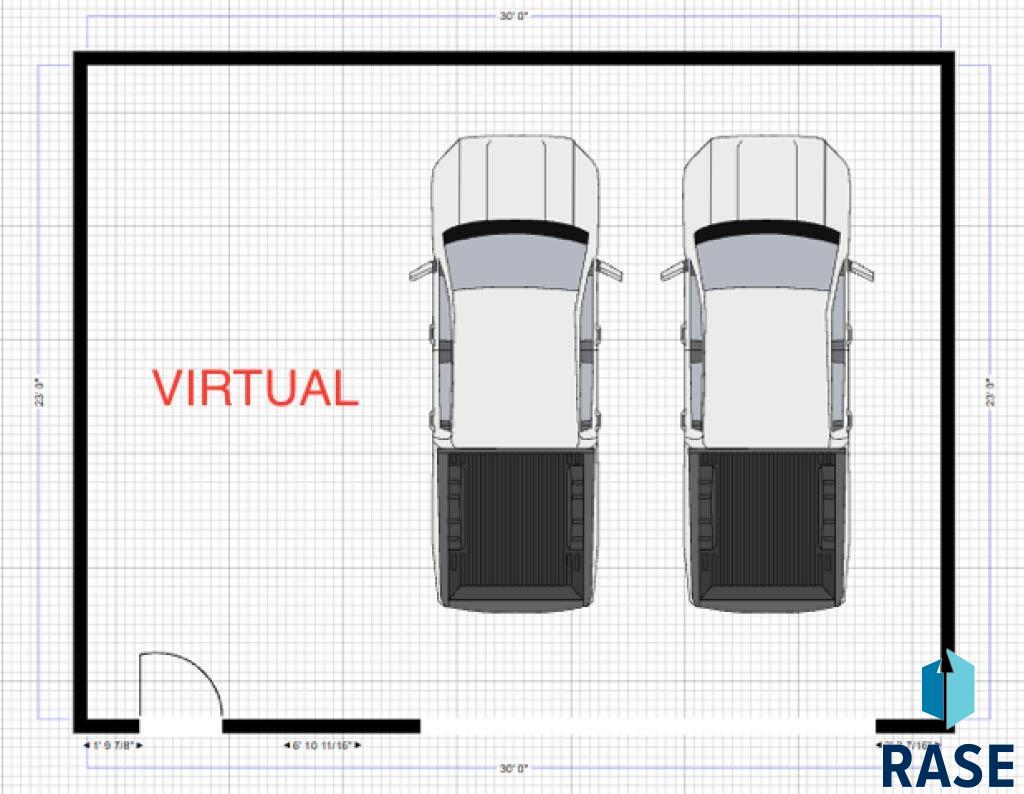This screenshot has height=794, width=1024.
Task: Click the garage door opening in bottom wall
Action: point(647,725)
